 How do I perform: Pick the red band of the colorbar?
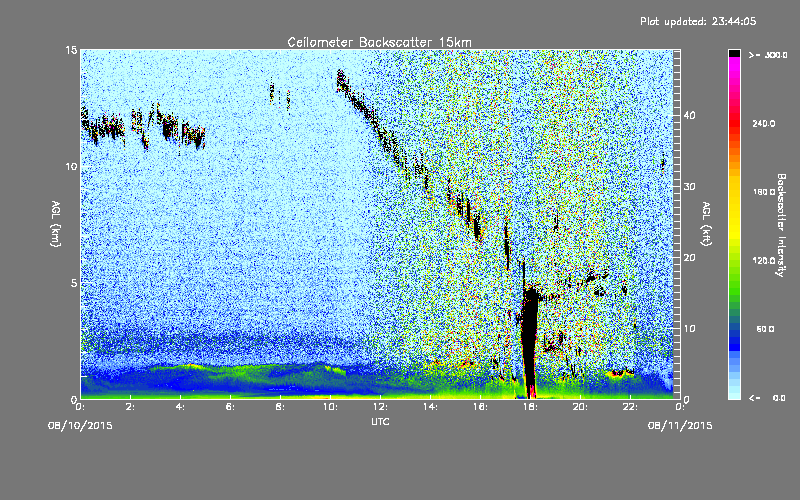pyautogui.click(x=734, y=122)
